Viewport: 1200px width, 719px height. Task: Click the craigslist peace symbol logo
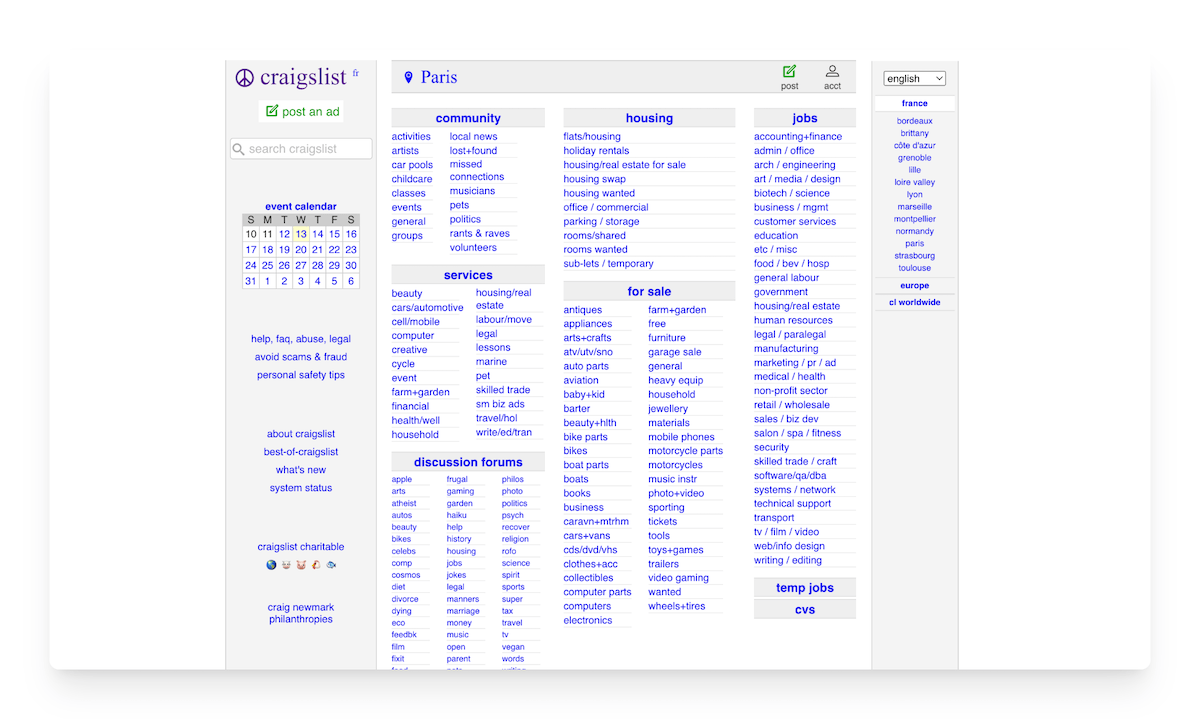point(245,78)
